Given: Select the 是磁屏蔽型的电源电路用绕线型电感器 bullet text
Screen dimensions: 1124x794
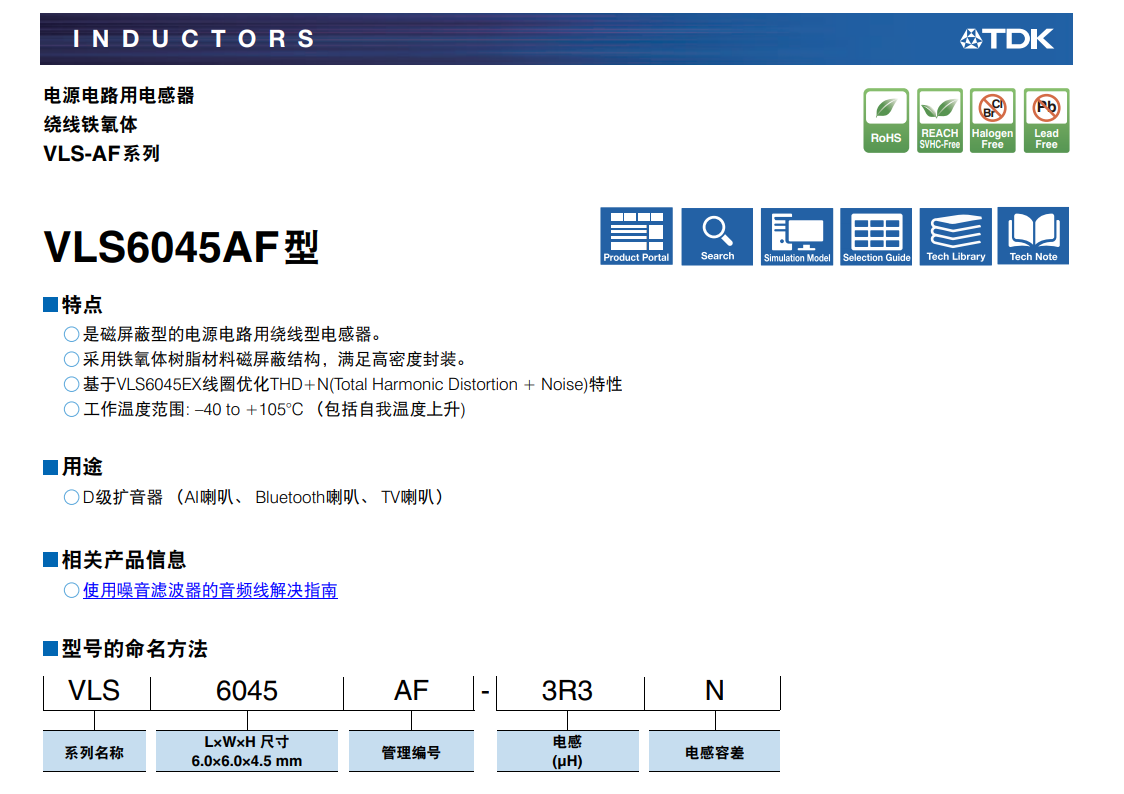Looking at the screenshot, I should pyautogui.click(x=232, y=334).
